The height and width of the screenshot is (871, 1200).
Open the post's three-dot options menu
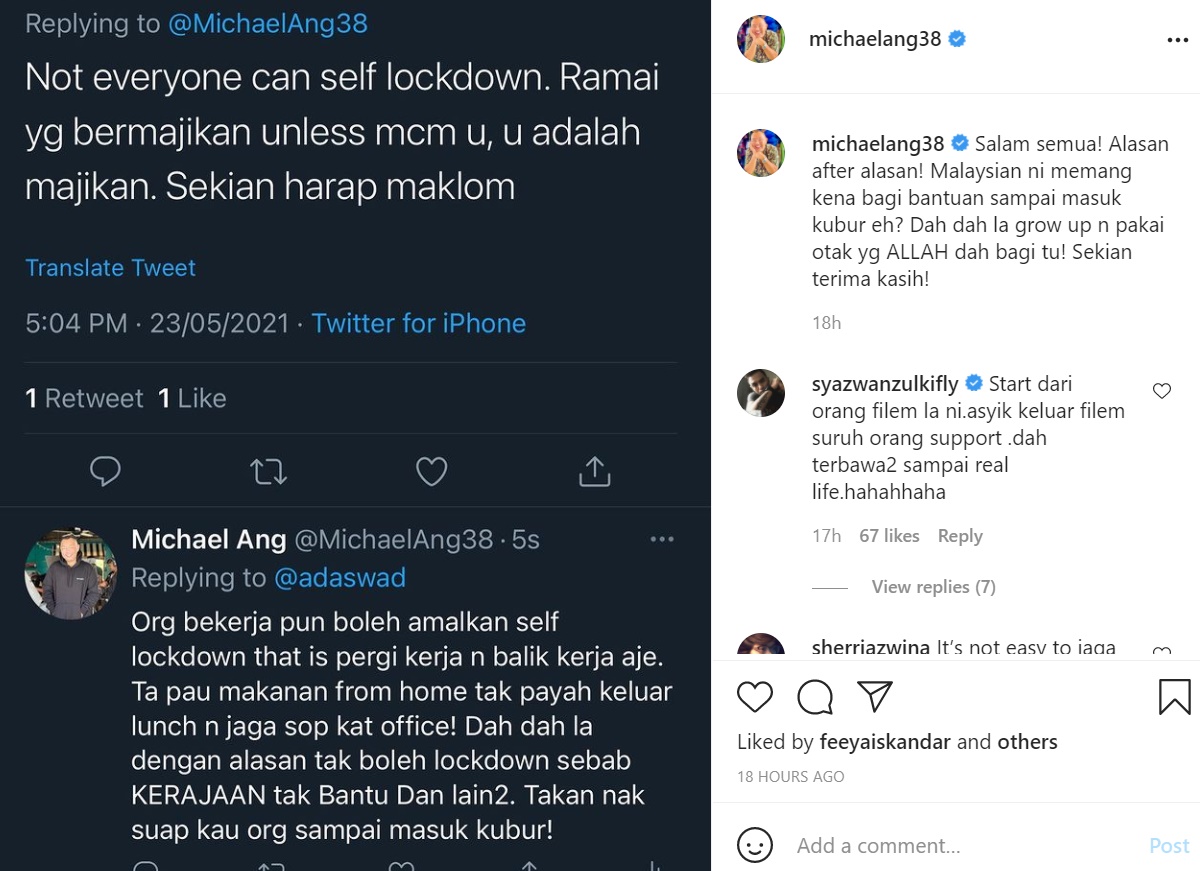click(1176, 41)
